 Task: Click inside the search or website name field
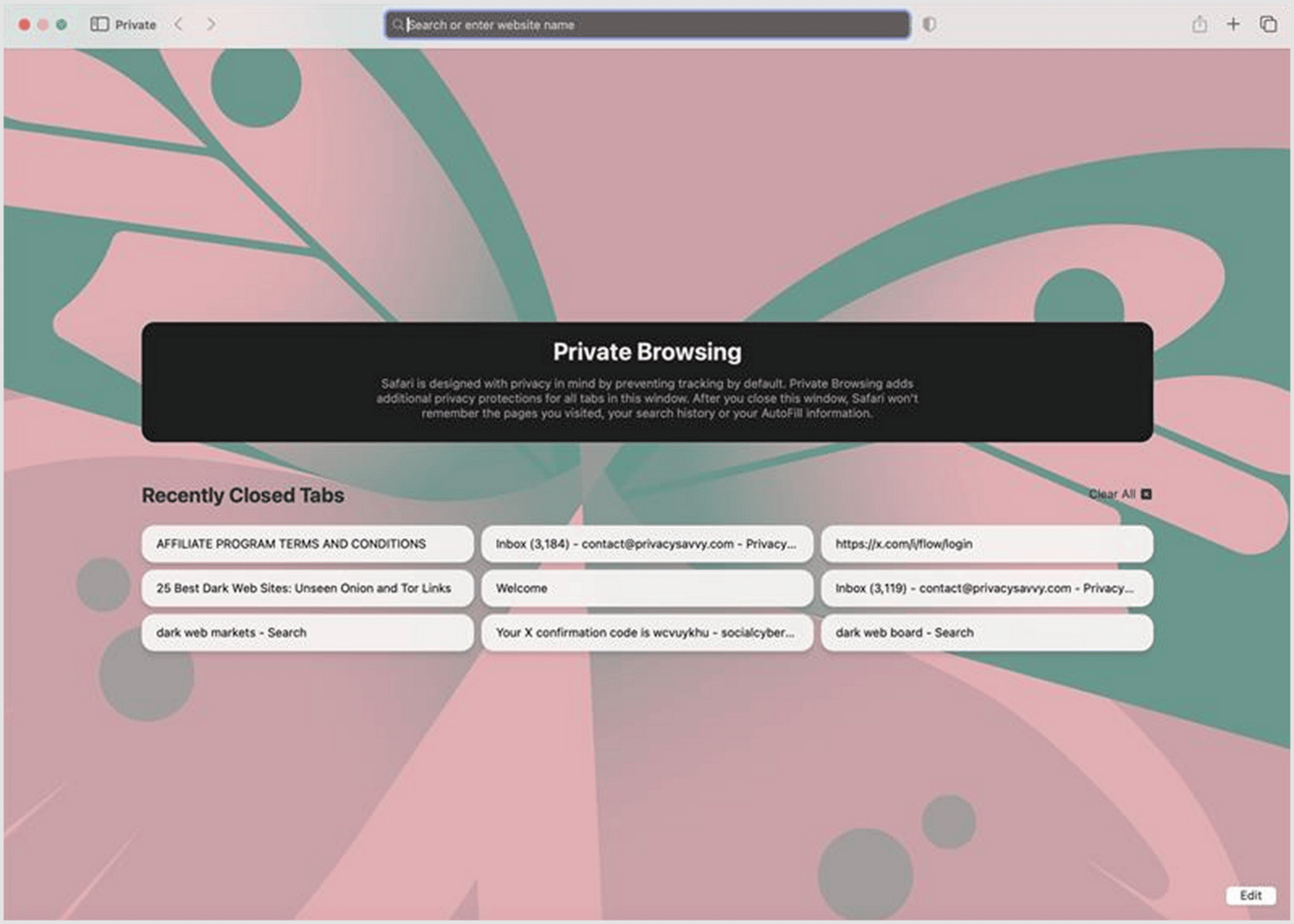[x=647, y=25]
